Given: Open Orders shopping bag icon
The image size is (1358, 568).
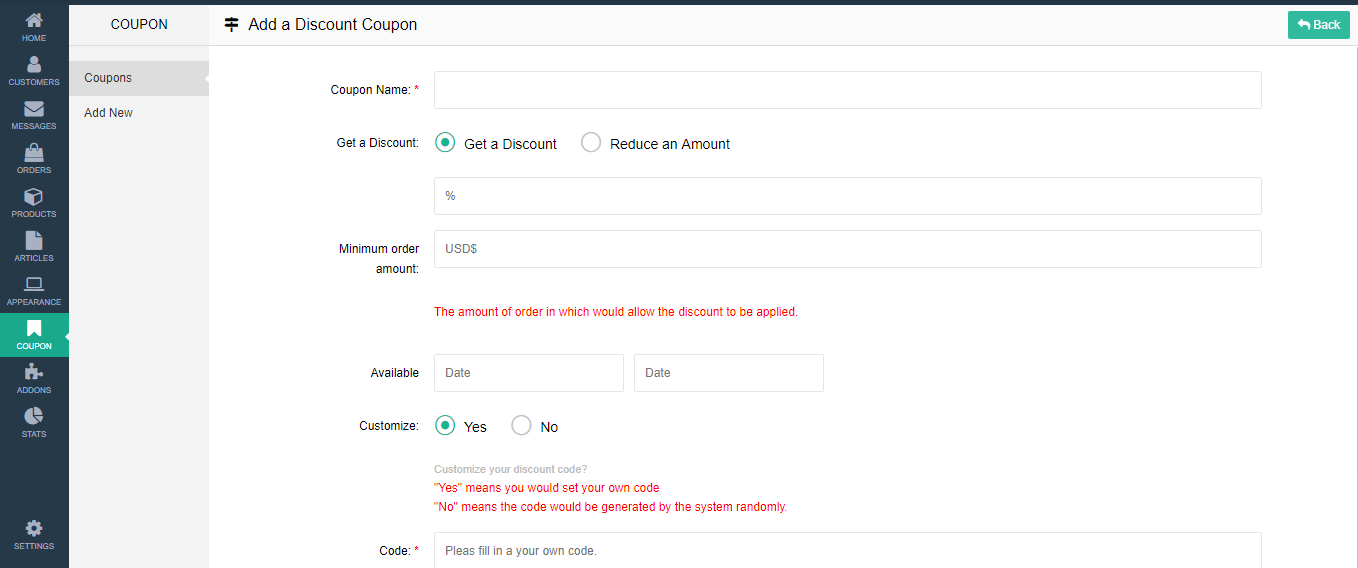Looking at the screenshot, I should (x=34, y=158).
